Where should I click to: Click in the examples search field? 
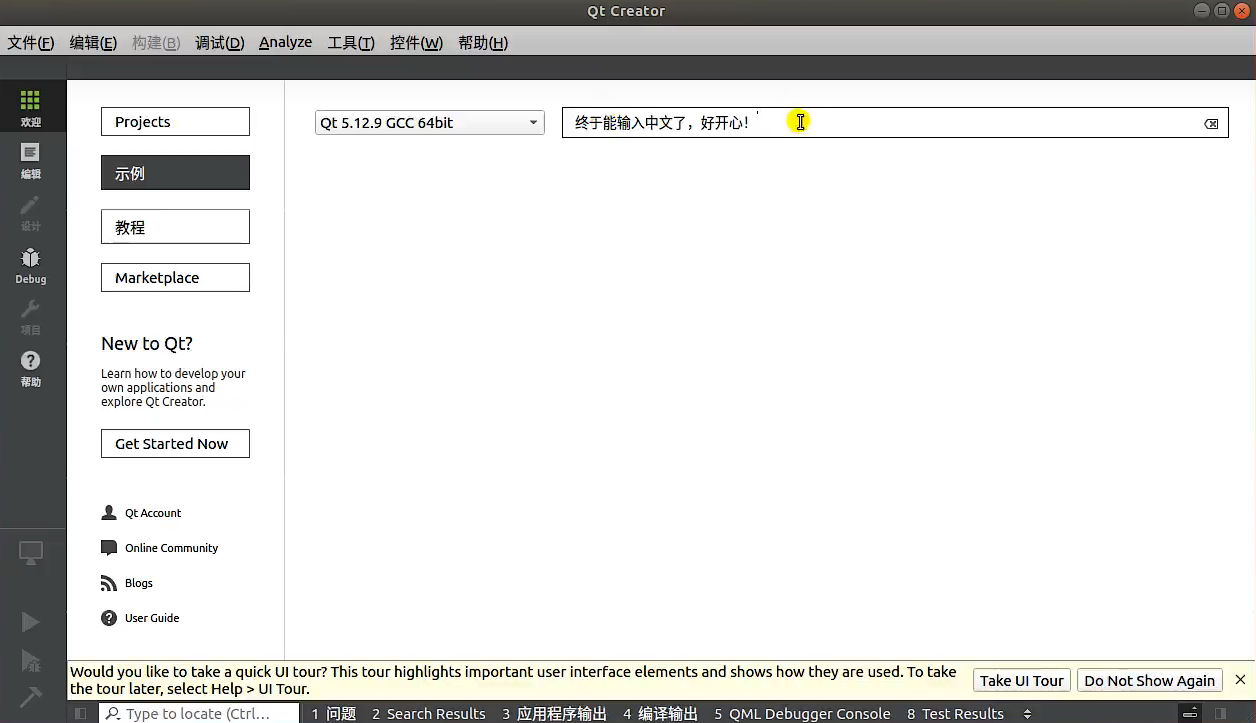(x=895, y=123)
